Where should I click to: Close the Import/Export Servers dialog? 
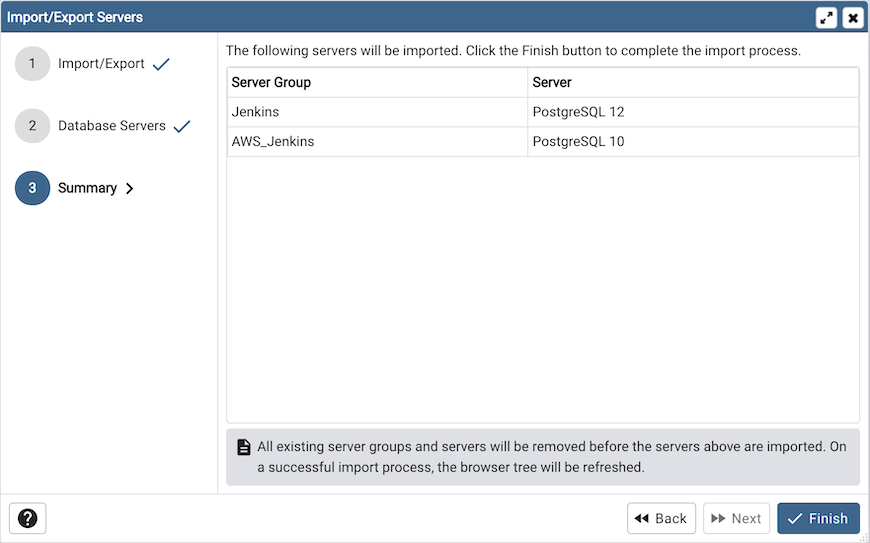[852, 17]
